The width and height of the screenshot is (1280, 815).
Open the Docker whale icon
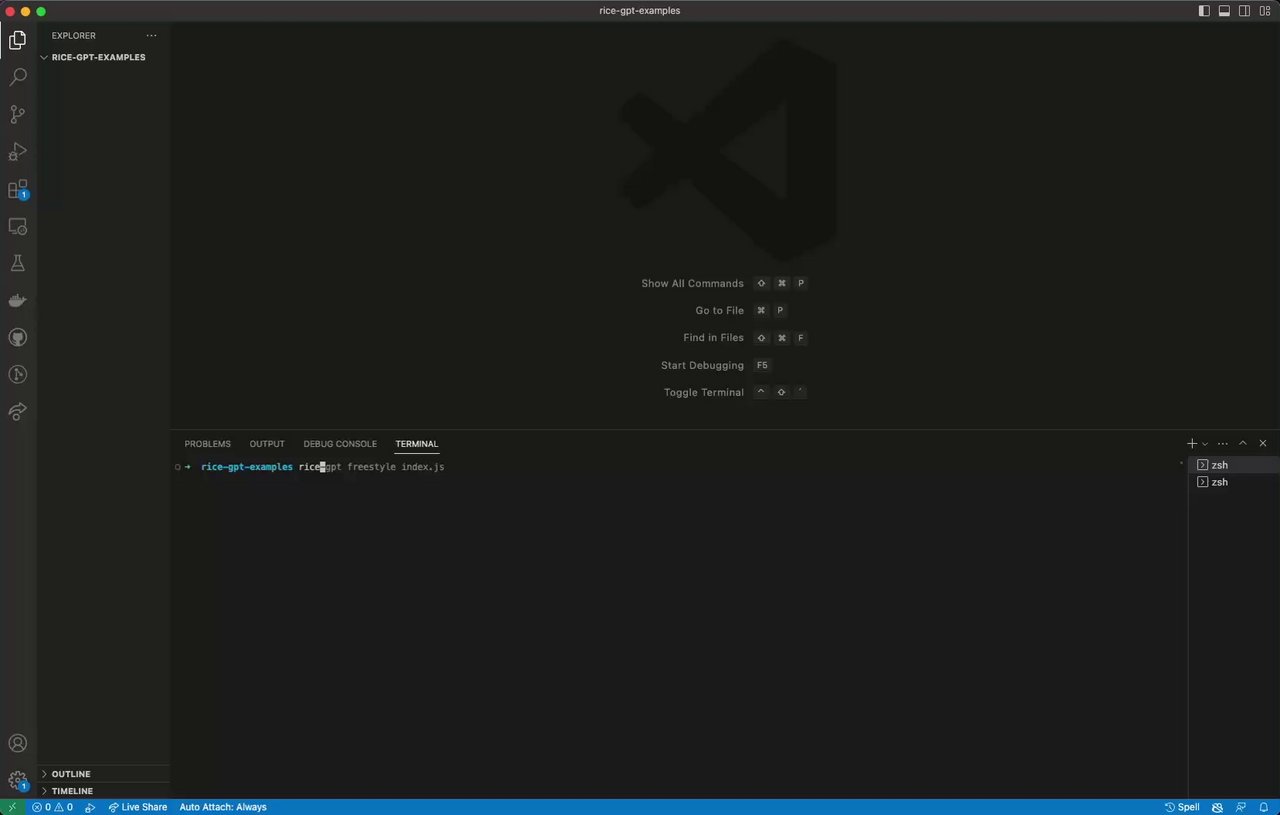tap(18, 300)
